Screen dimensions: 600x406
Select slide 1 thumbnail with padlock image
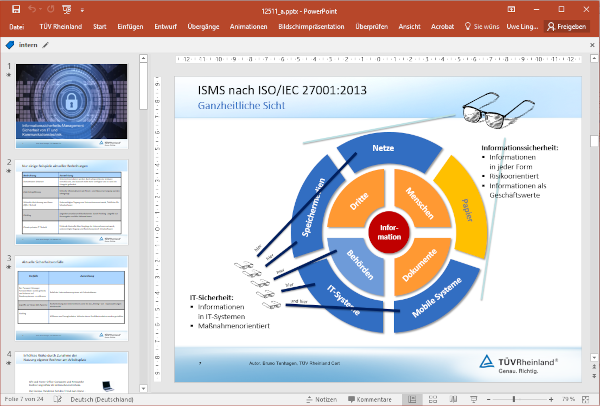point(72,100)
